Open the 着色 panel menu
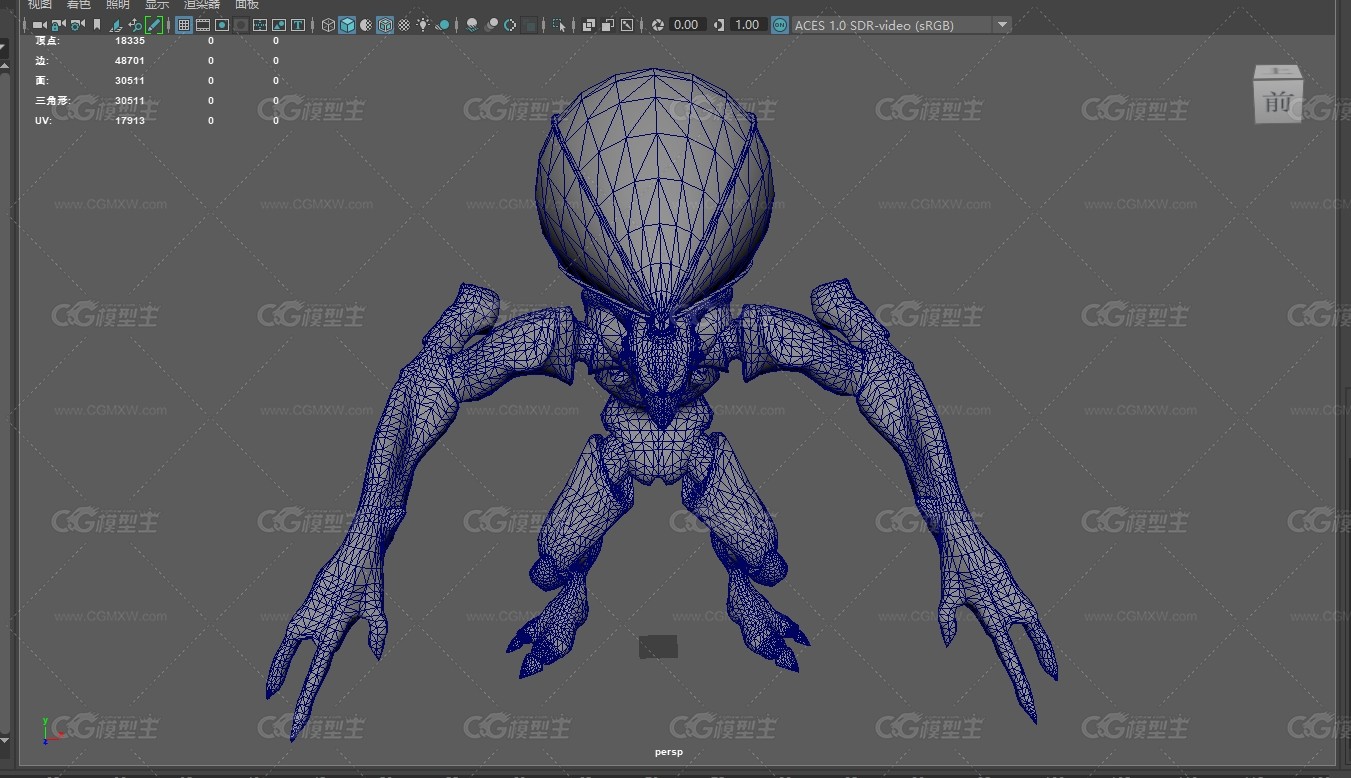This screenshot has height=778, width=1351. click(79, 5)
